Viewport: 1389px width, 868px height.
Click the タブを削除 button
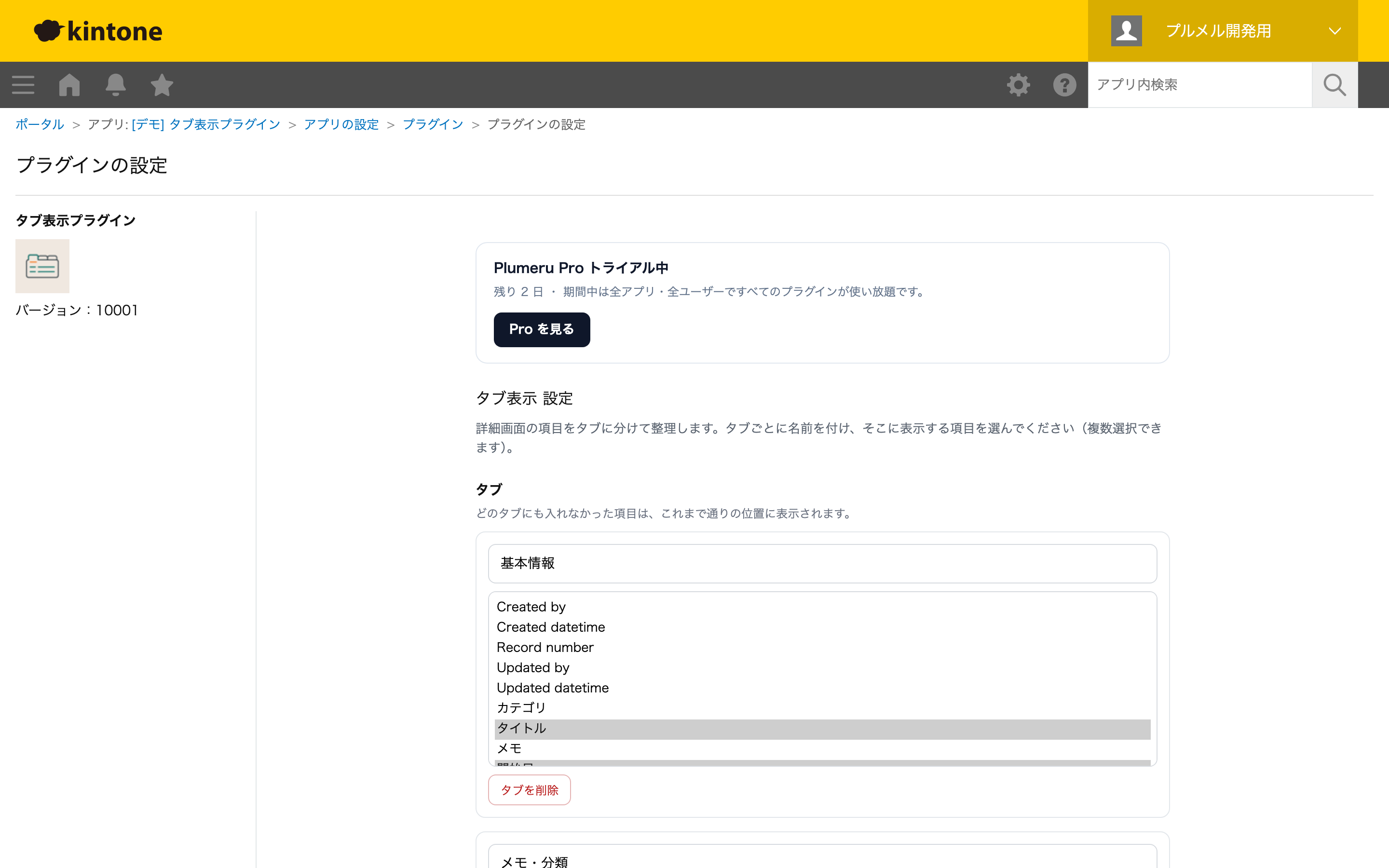[529, 790]
